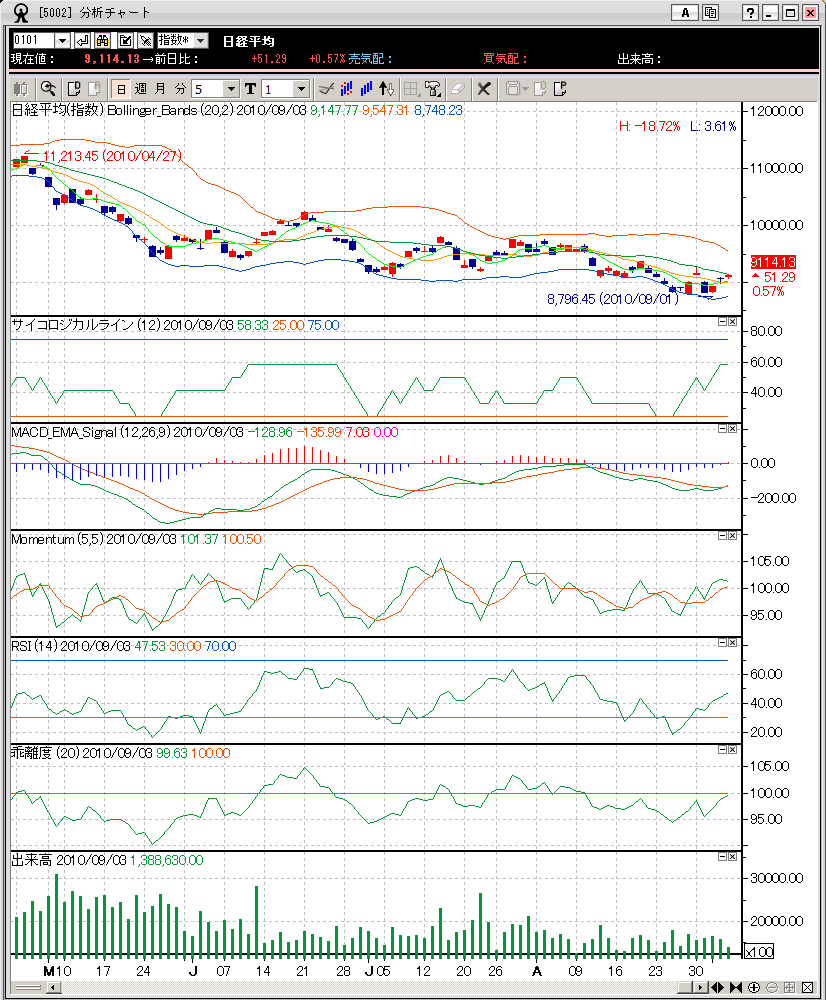Click the binoculars search icon
Image resolution: width=826 pixels, height=1000 pixels.
pyautogui.click(x=102, y=41)
